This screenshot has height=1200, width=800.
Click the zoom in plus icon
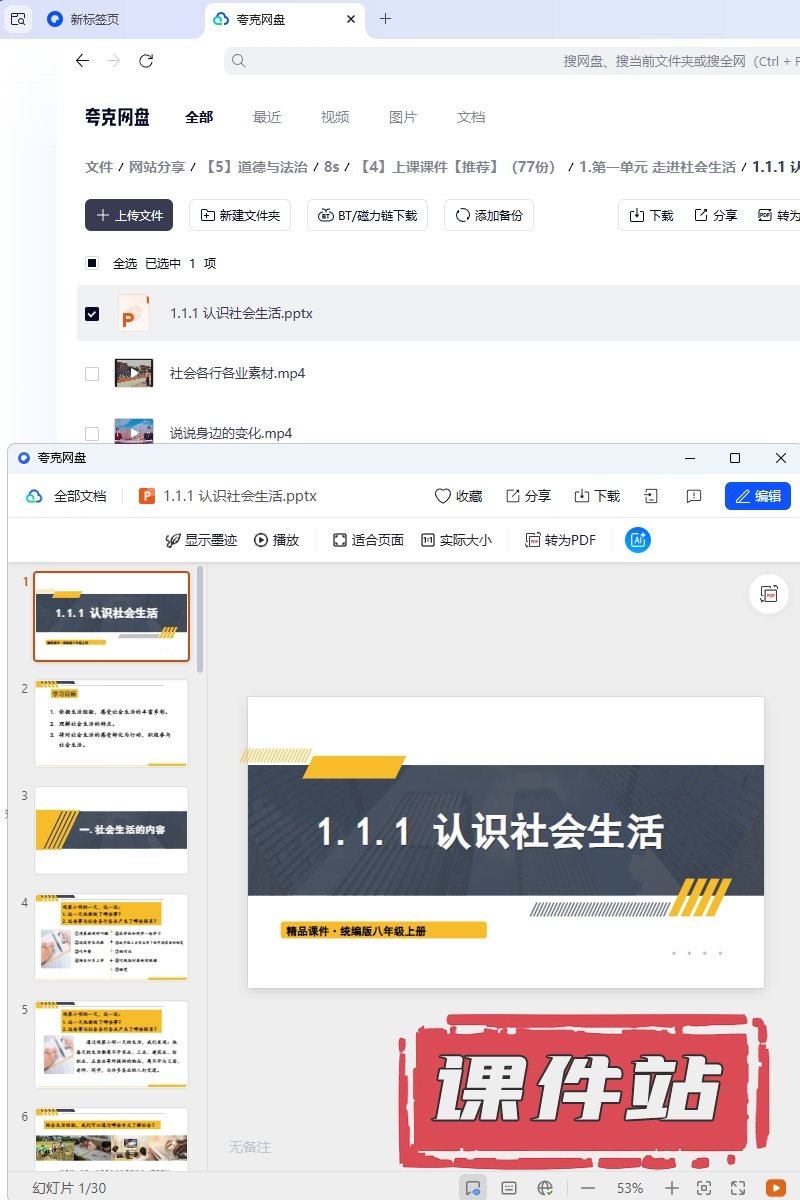[x=672, y=1187]
